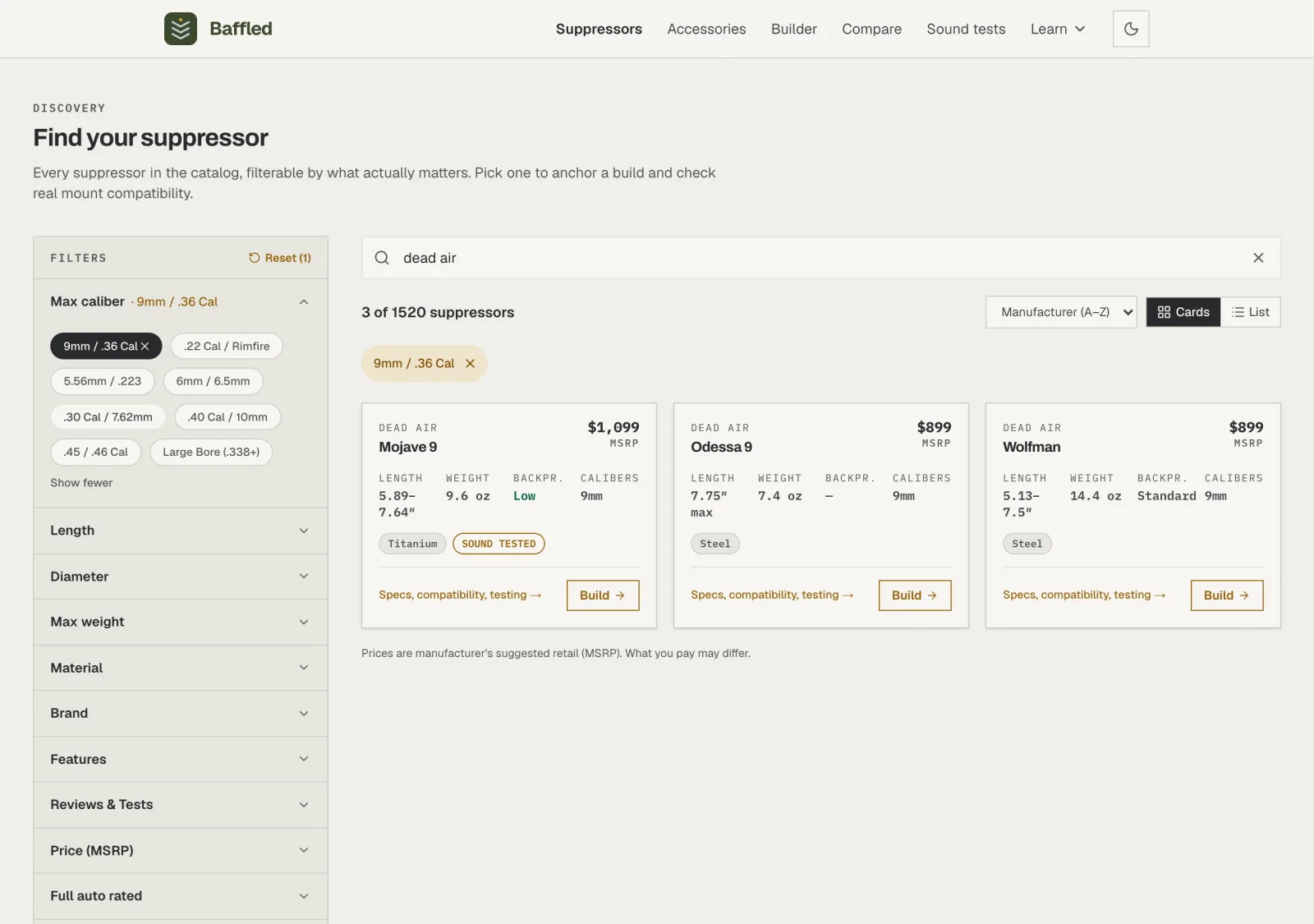Select 6mm / 6.5mm caliber chip
Viewport: 1314px width, 924px height.
pos(214,382)
